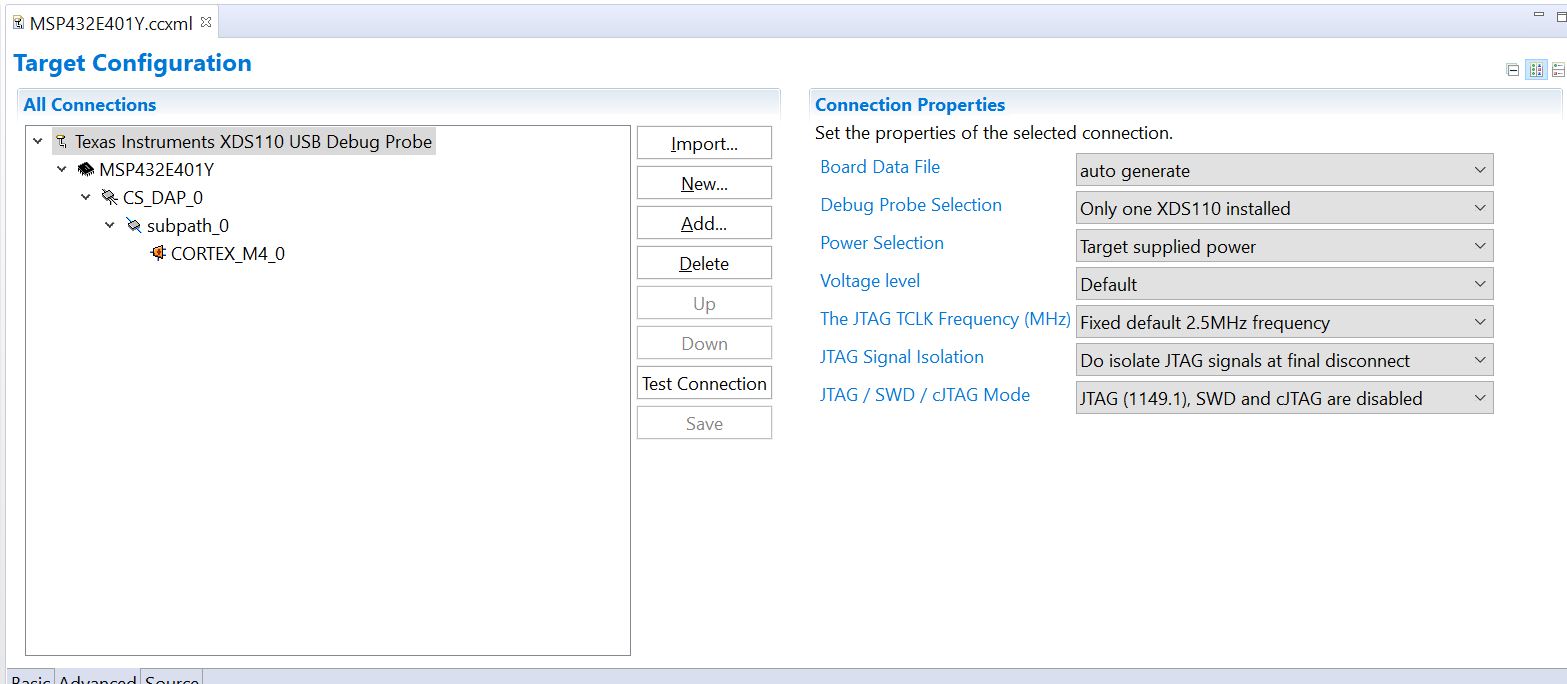The width and height of the screenshot is (1567, 684).
Task: Switch to the Source tab
Action: [171, 679]
